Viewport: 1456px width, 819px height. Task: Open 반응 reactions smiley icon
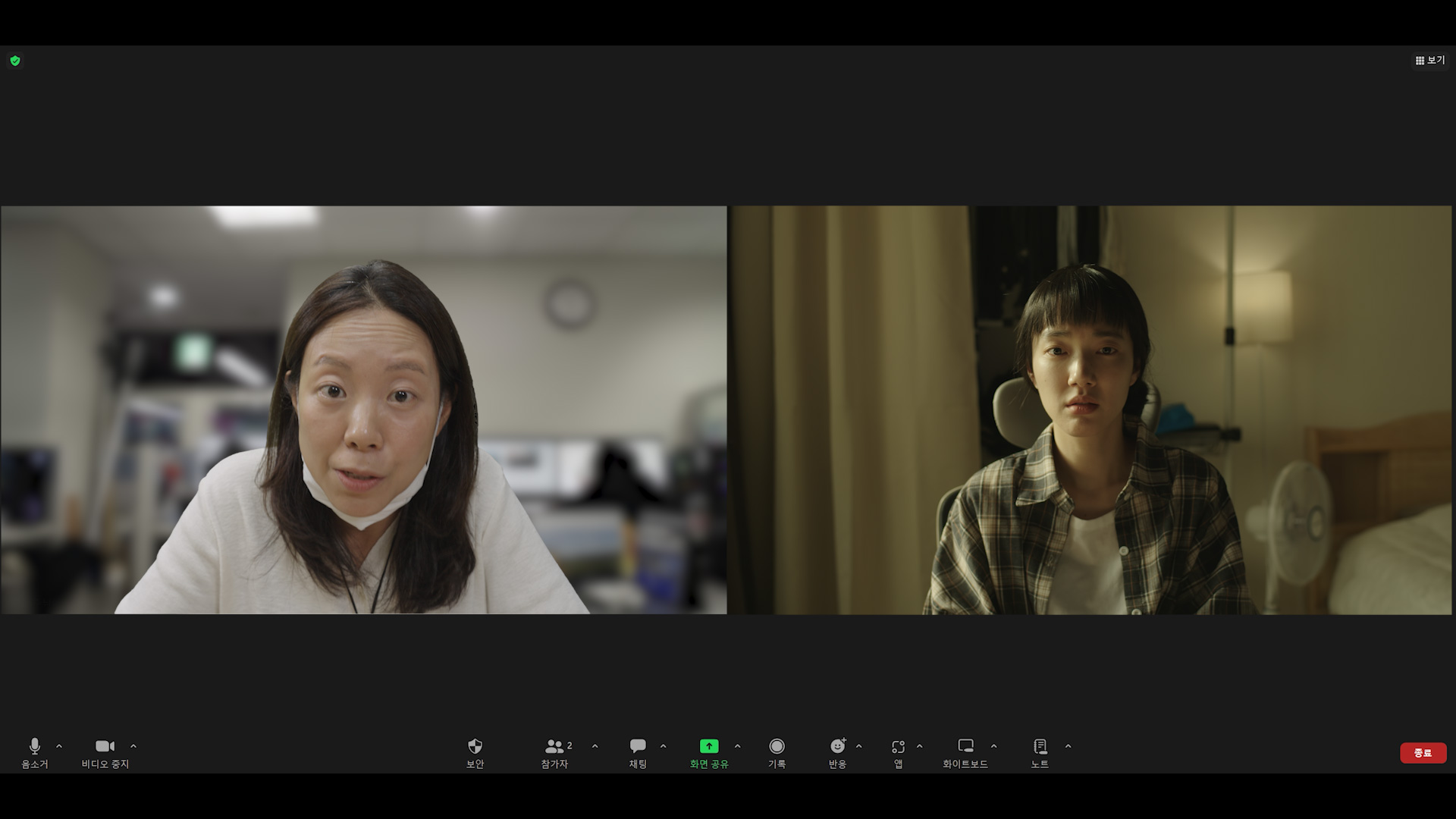coord(837,747)
